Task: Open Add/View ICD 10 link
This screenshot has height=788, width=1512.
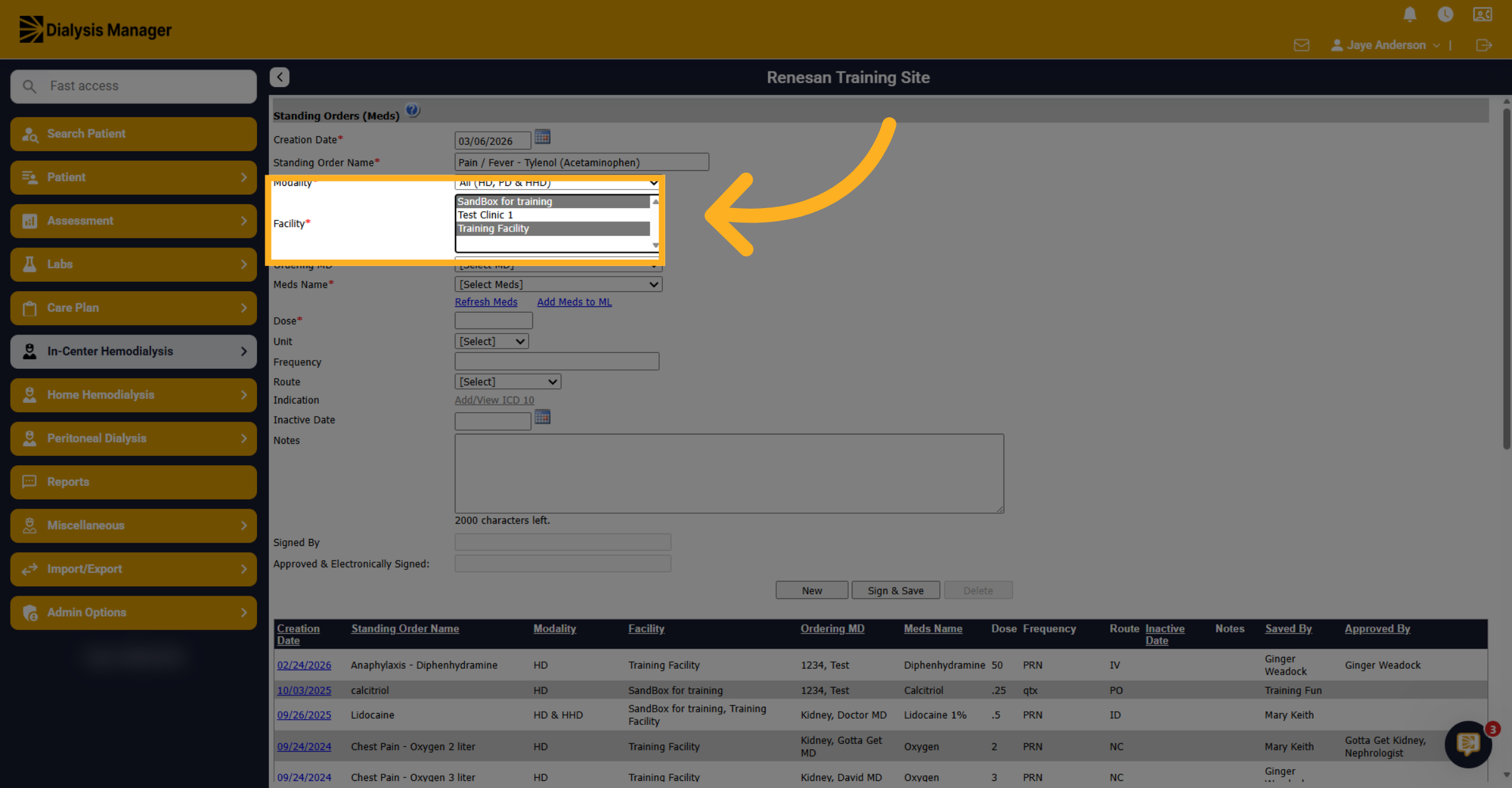Action: 494,400
